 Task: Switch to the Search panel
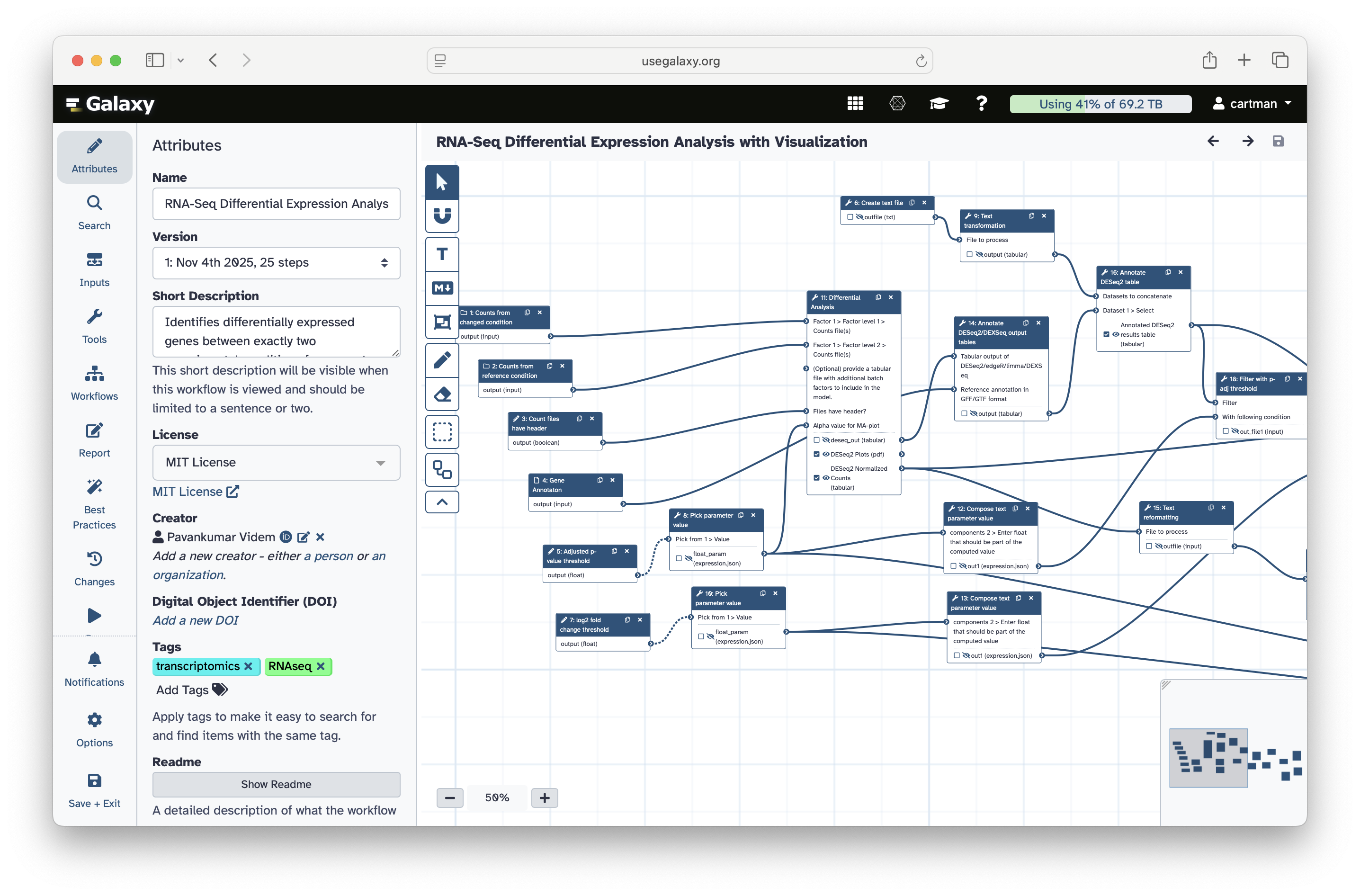pyautogui.click(x=94, y=212)
